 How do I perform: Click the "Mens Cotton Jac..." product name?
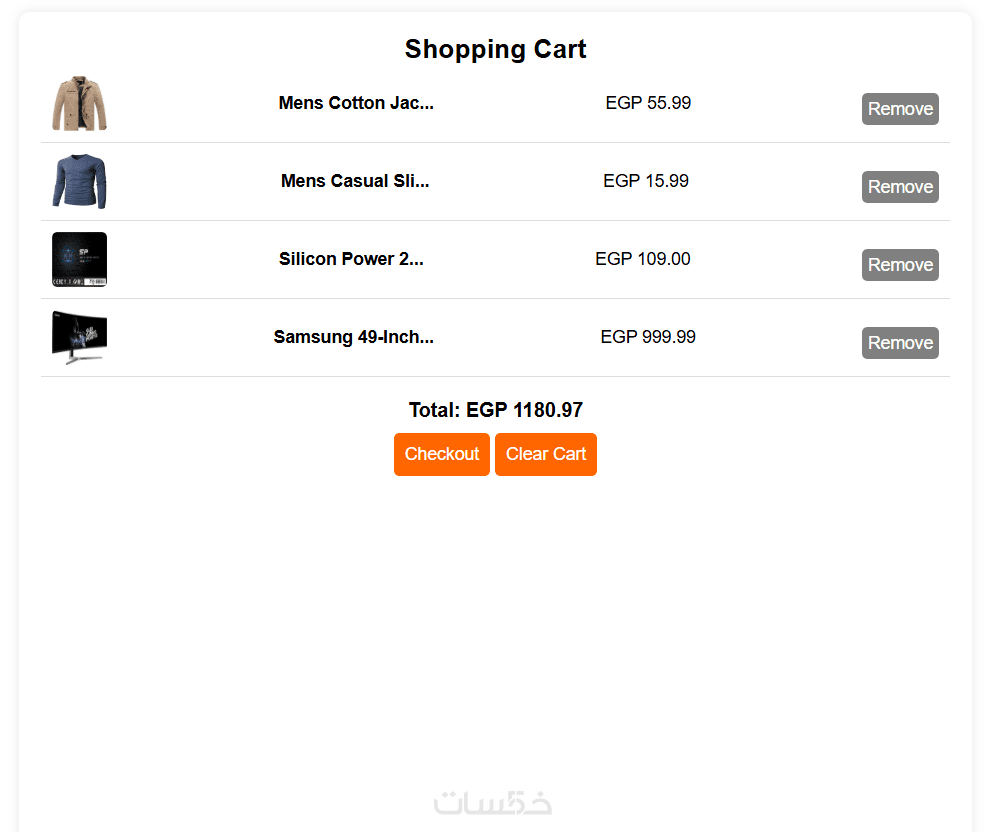tap(356, 103)
